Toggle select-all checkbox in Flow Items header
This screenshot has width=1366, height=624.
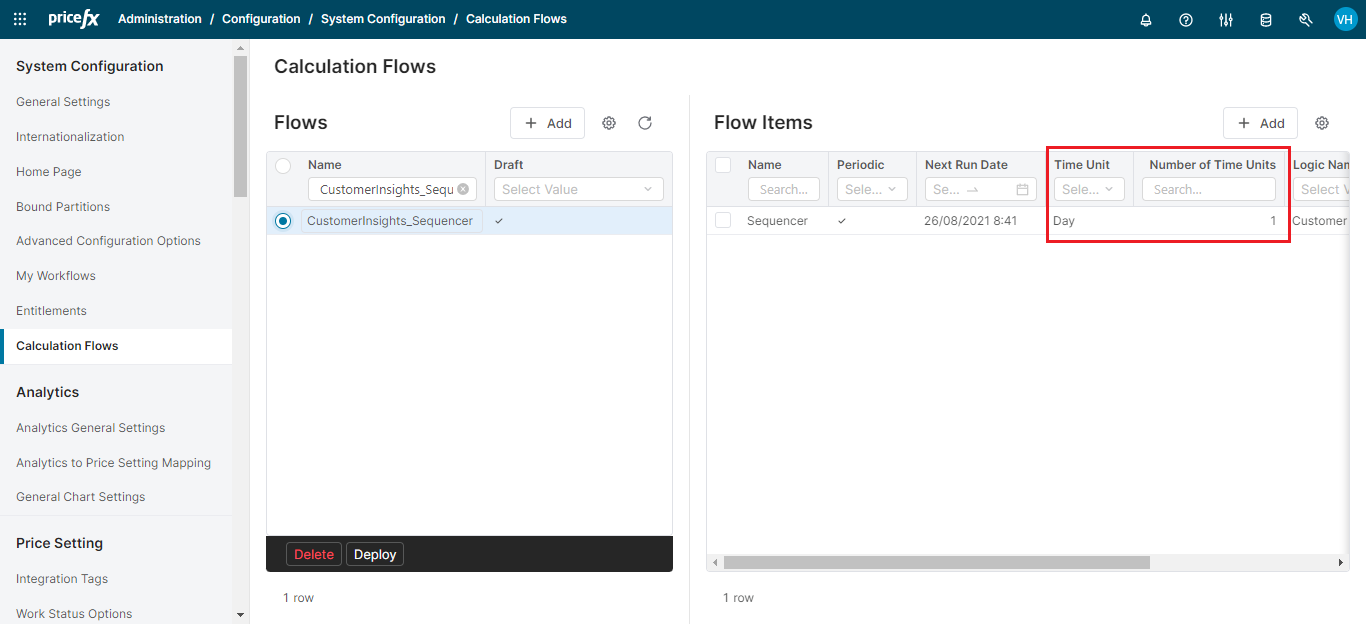coord(723,165)
